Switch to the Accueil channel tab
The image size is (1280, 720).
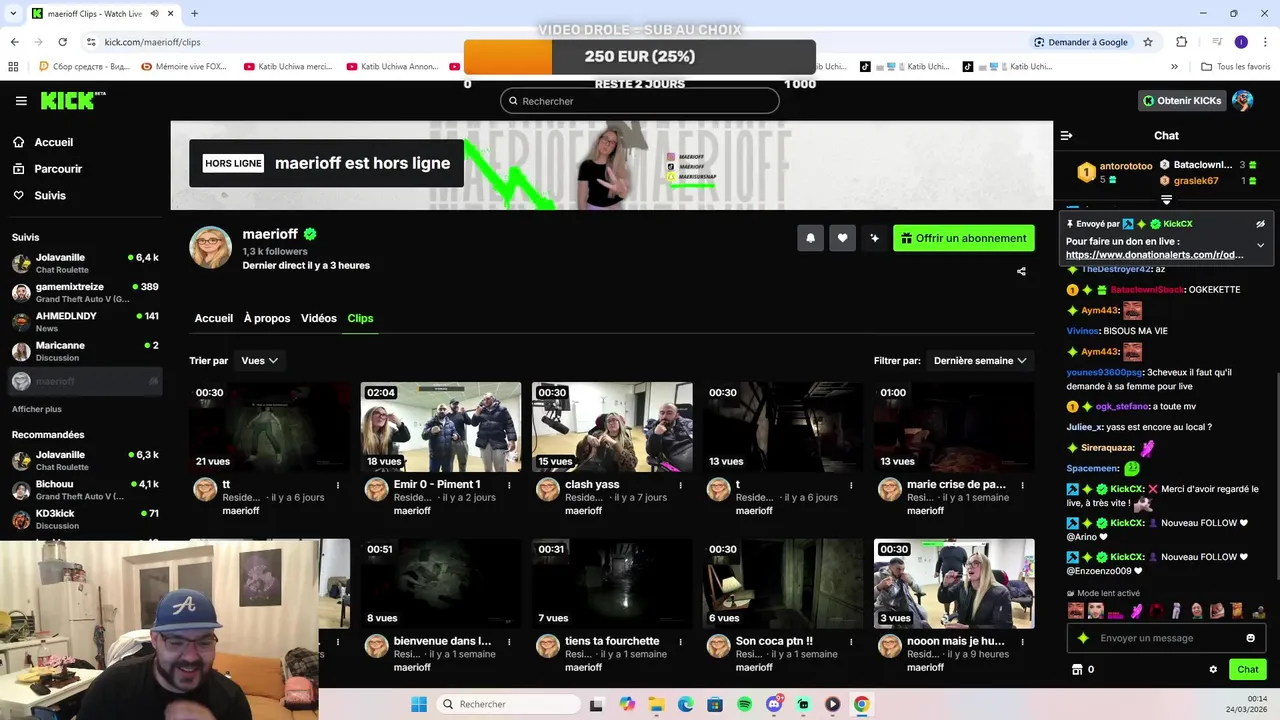click(x=213, y=318)
